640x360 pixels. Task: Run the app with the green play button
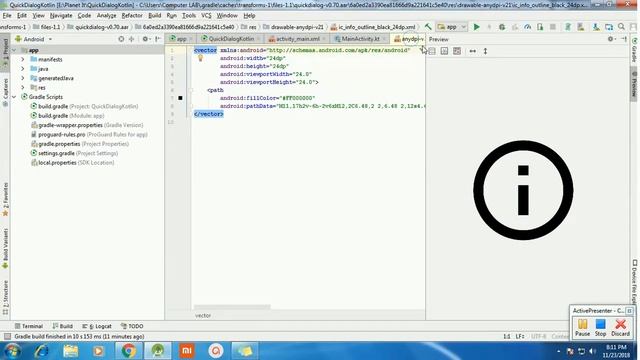pos(476,27)
